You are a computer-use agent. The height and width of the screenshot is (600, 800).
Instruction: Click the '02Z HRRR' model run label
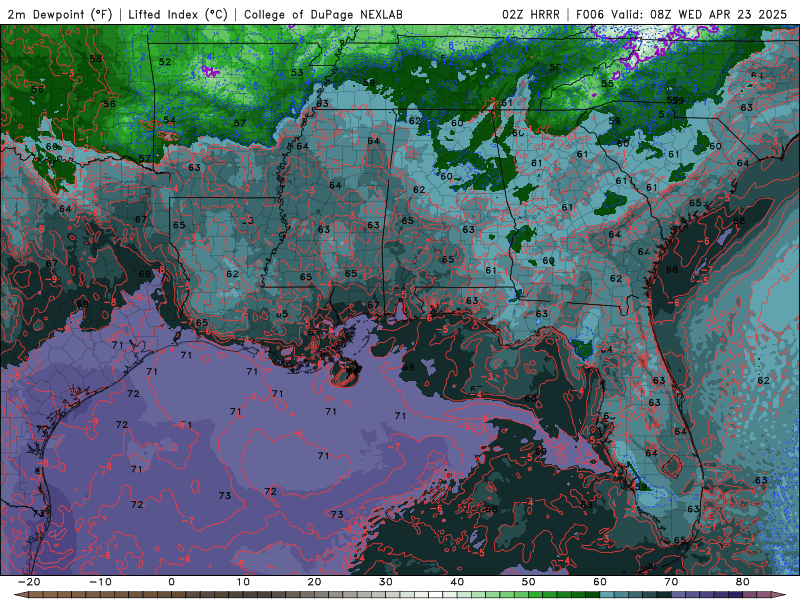click(x=531, y=14)
